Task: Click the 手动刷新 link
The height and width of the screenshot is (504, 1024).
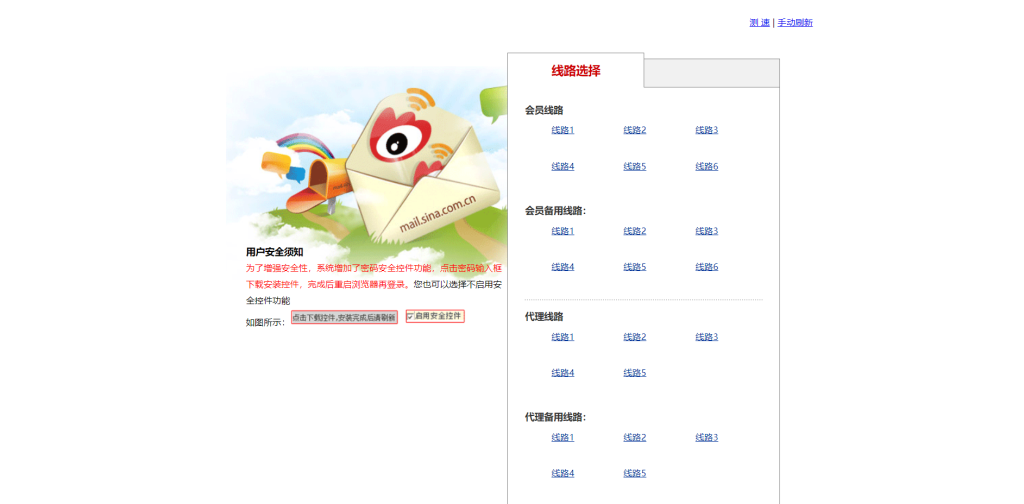Action: click(x=795, y=23)
